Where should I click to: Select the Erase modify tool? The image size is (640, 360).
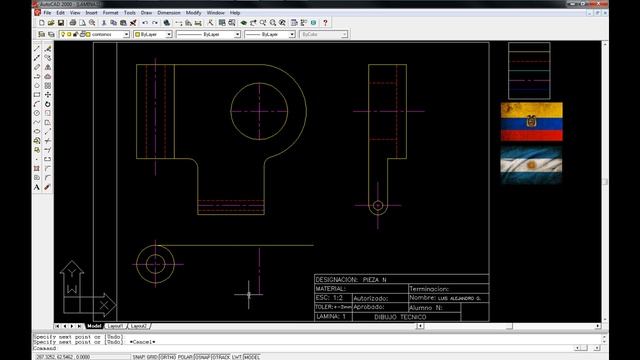tap(48, 49)
